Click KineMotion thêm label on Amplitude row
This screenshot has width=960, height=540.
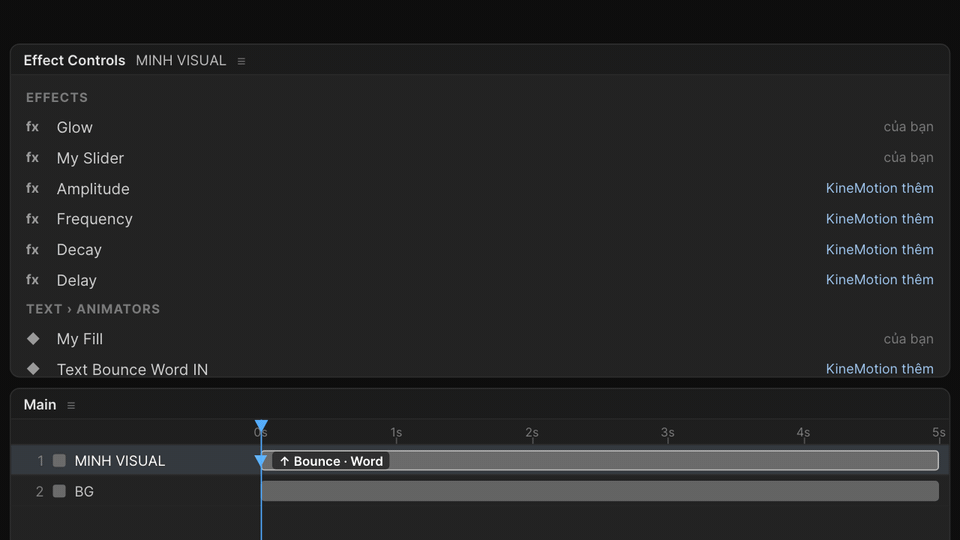pos(879,188)
